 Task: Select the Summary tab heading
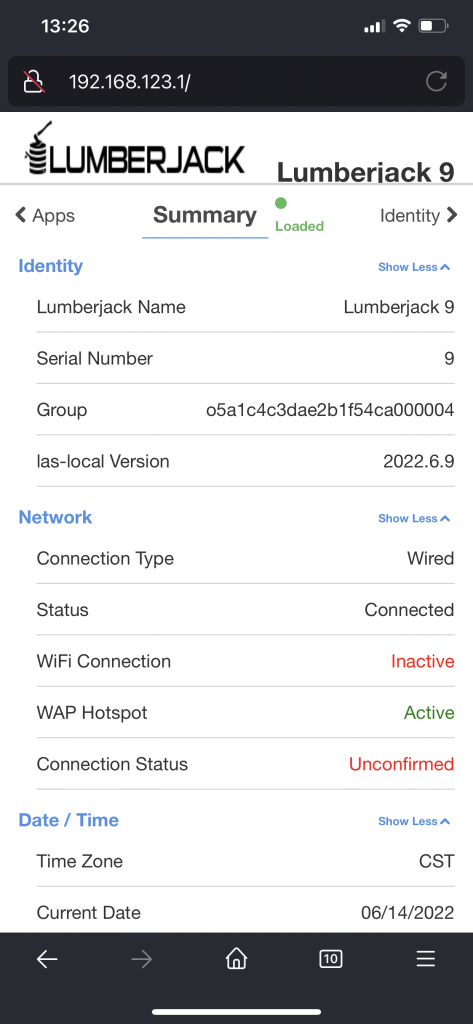205,215
